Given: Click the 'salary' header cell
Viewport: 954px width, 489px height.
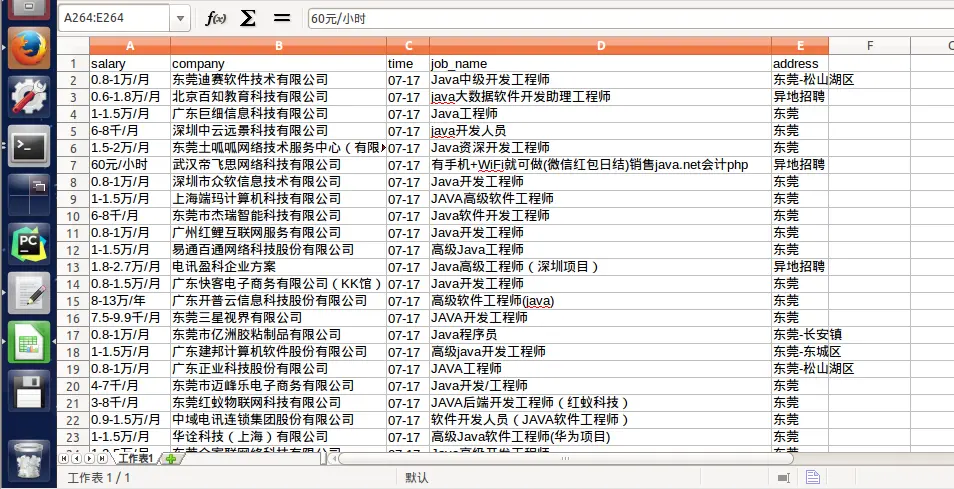Looking at the screenshot, I should (130, 63).
